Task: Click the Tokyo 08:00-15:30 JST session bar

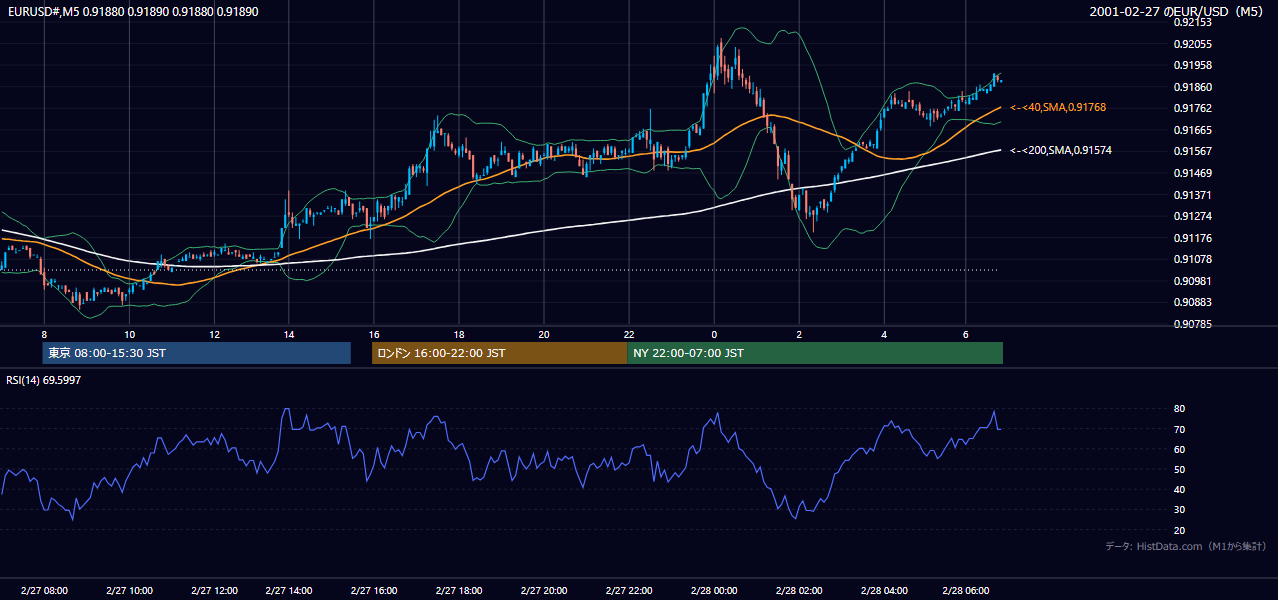Action: pyautogui.click(x=196, y=353)
